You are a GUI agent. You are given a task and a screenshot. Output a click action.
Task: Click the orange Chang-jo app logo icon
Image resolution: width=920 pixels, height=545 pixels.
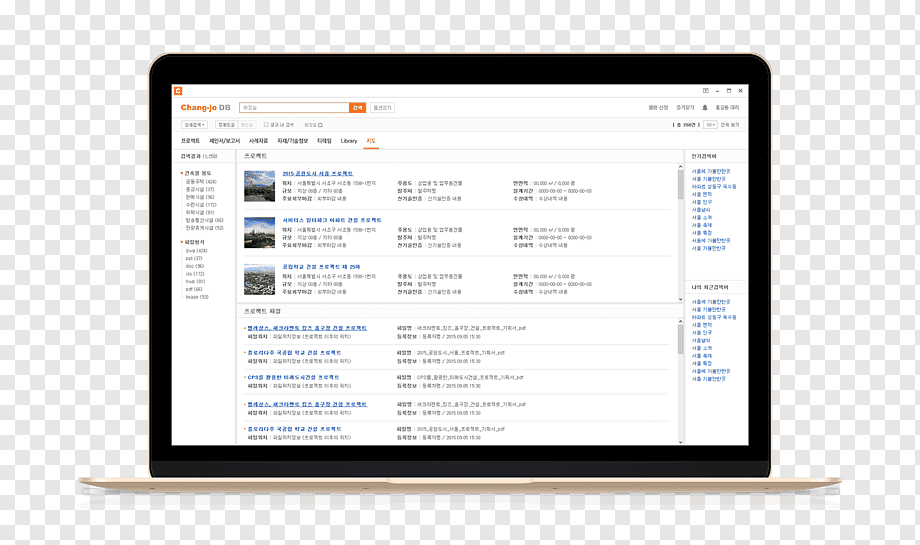click(178, 91)
